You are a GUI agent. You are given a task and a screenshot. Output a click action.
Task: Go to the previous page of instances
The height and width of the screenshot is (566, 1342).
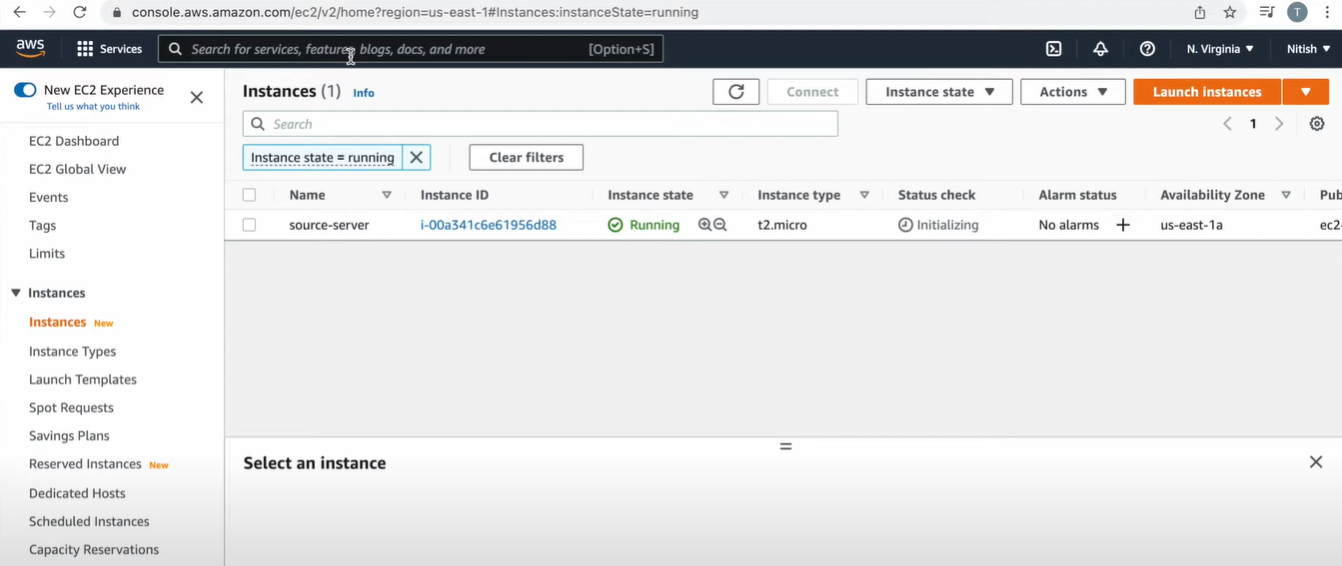[x=1227, y=124]
